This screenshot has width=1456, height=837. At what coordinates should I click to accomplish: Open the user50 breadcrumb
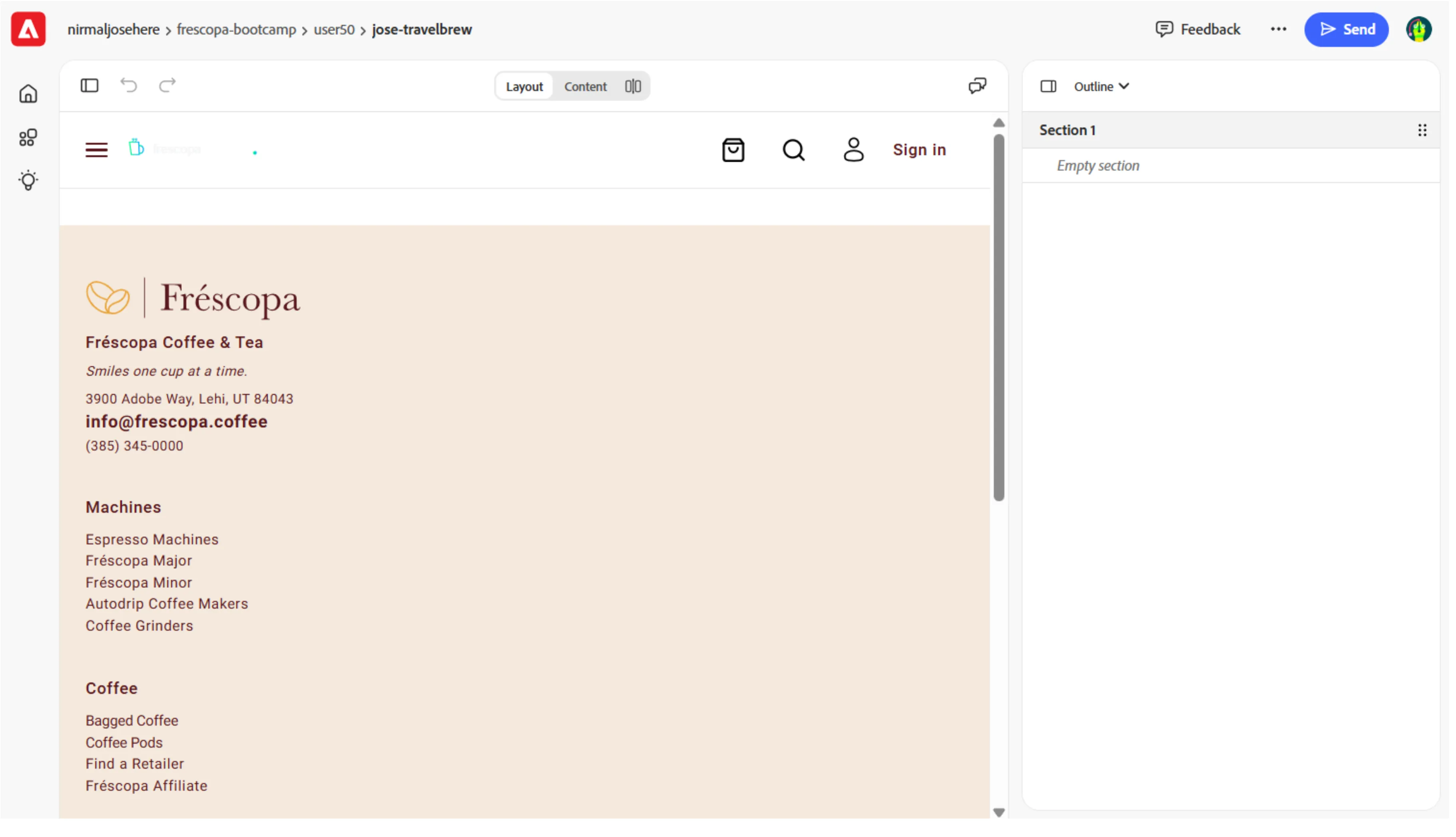click(x=334, y=29)
